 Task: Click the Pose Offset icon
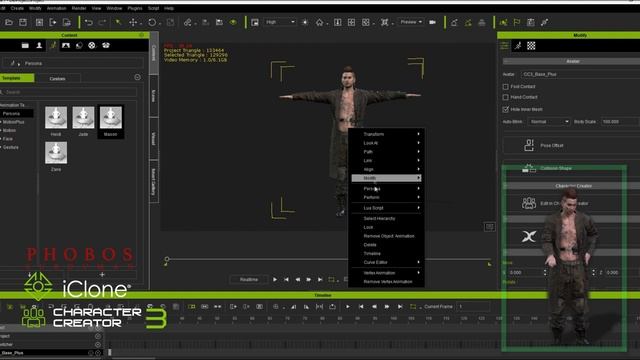coord(529,145)
